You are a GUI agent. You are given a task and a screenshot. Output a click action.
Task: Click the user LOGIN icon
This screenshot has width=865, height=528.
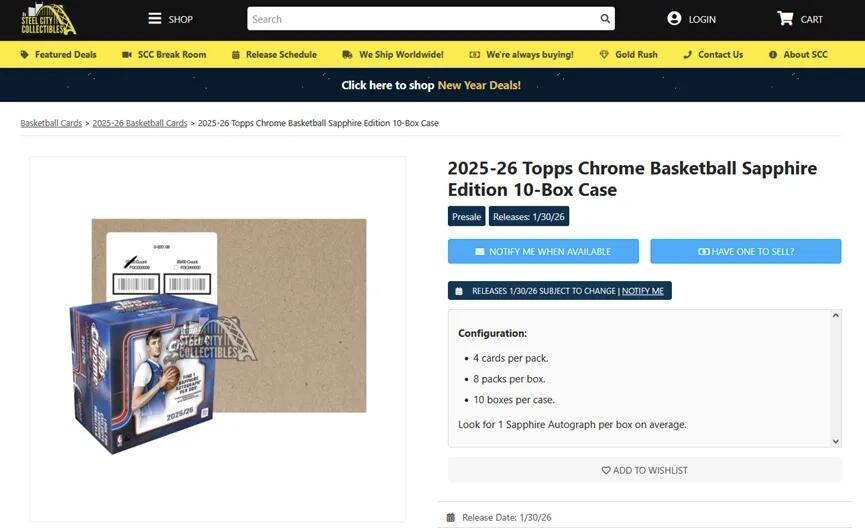click(x=674, y=19)
